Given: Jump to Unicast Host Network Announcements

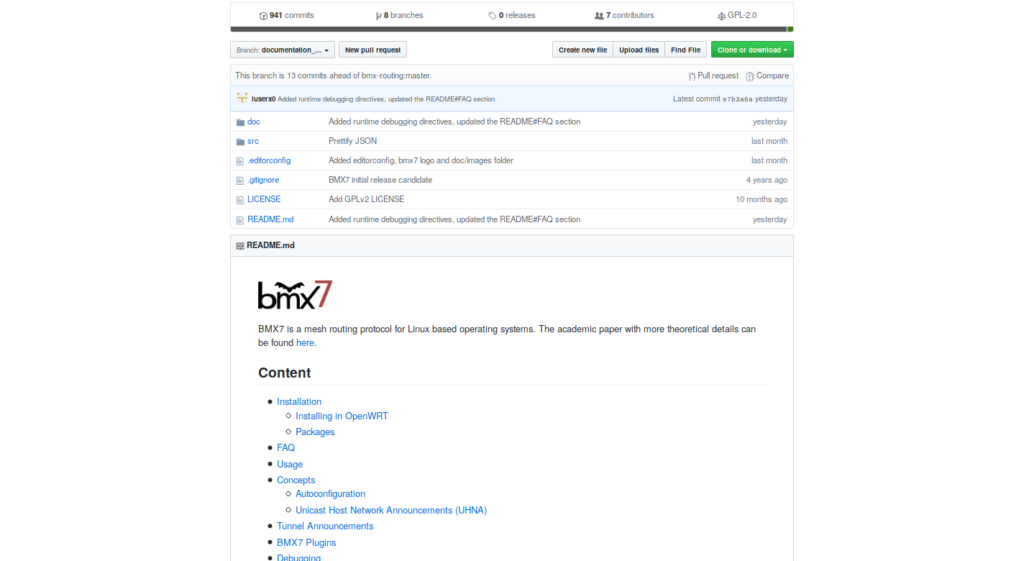Looking at the screenshot, I should pos(391,510).
